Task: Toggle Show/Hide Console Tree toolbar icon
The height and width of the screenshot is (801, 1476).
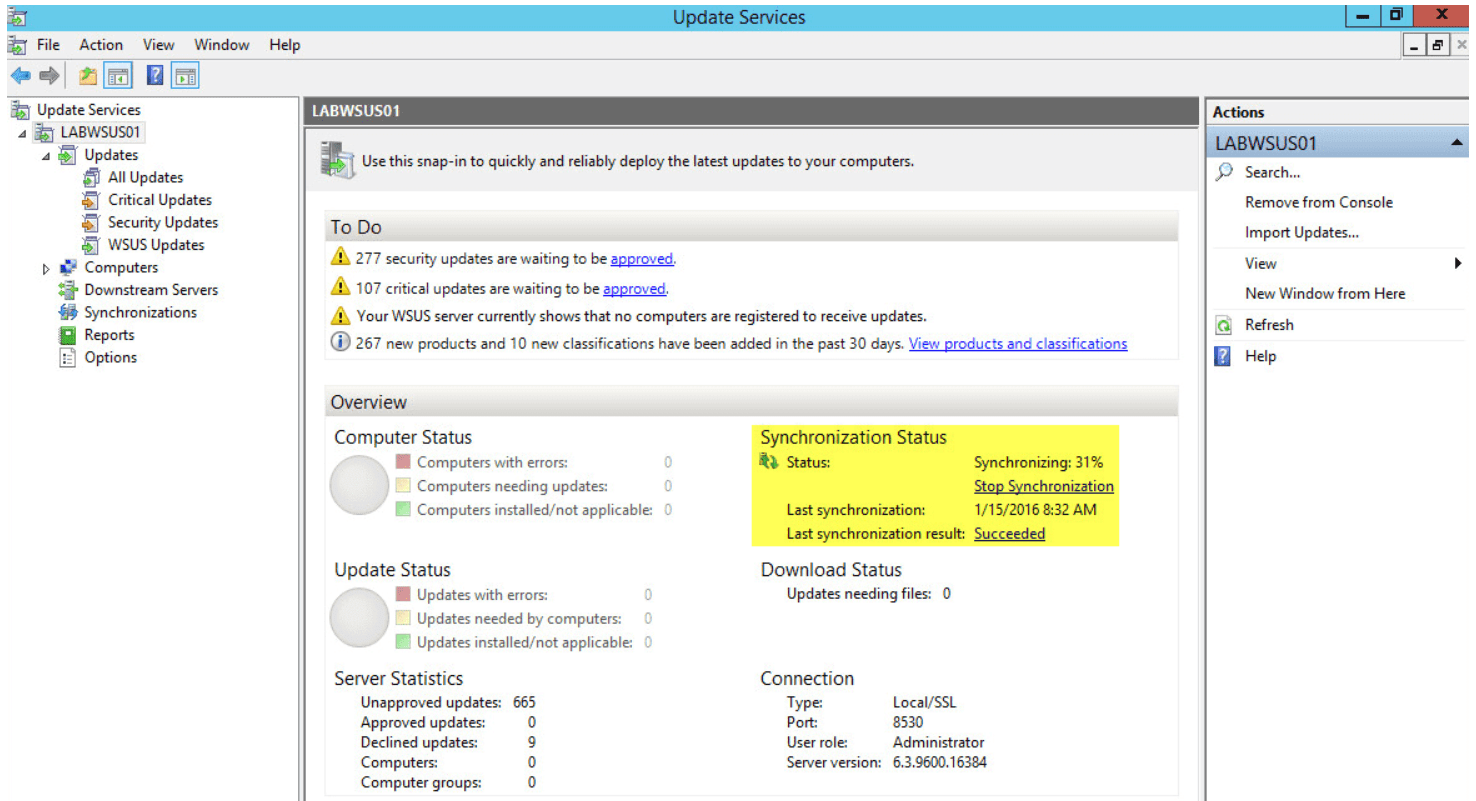Action: tap(119, 75)
